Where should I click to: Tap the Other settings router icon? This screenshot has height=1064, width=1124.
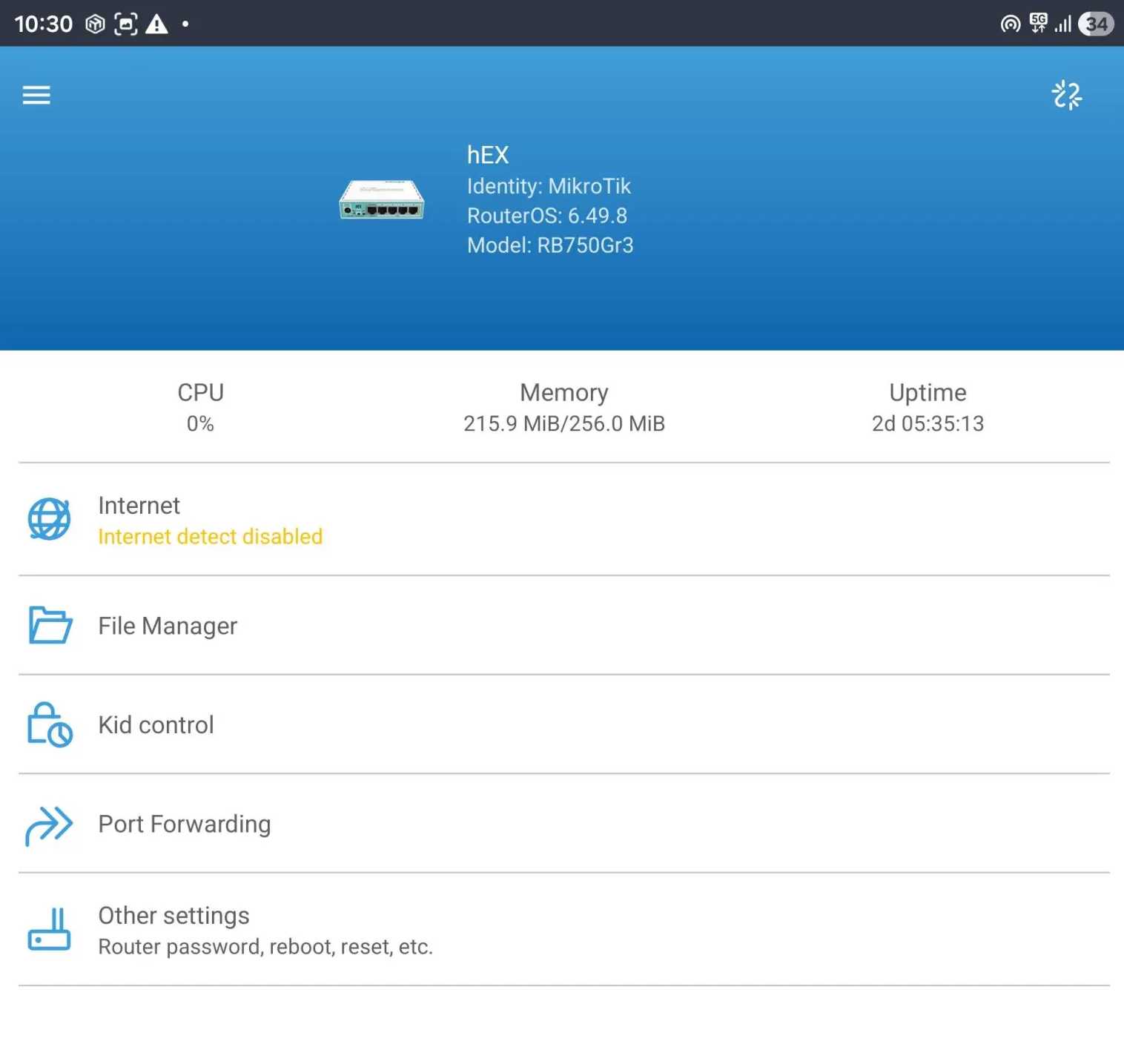tap(49, 929)
